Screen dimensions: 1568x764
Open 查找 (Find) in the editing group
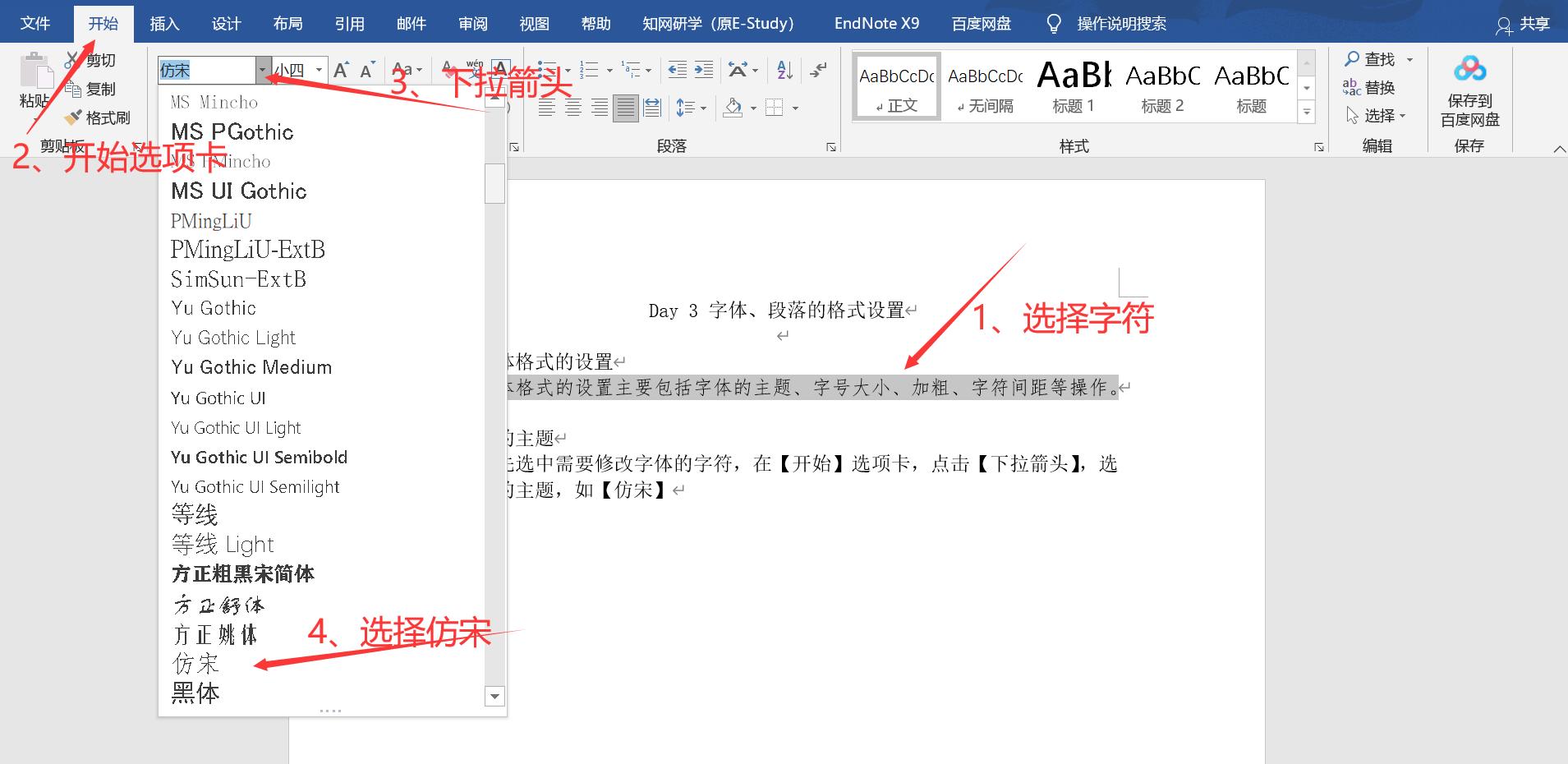point(1378,58)
